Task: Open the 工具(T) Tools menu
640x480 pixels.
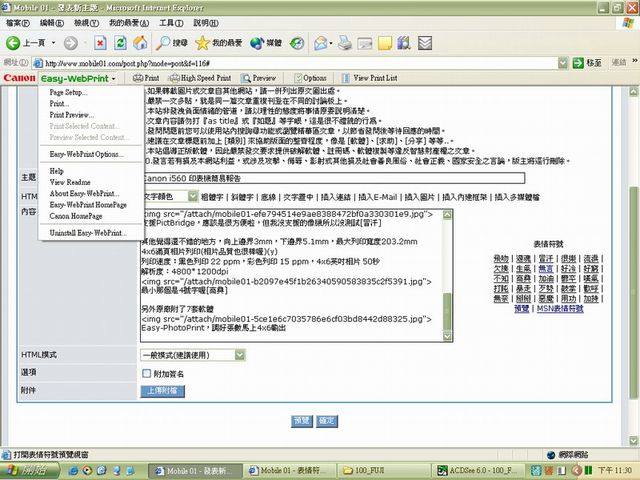Action: coord(171,23)
